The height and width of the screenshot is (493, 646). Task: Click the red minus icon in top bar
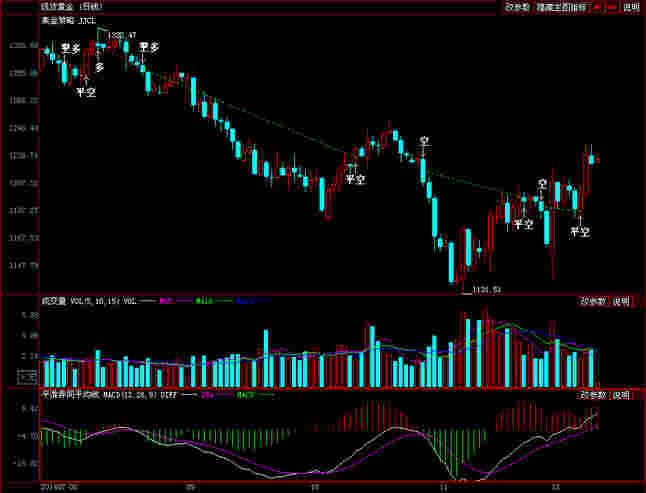[x=611, y=7]
